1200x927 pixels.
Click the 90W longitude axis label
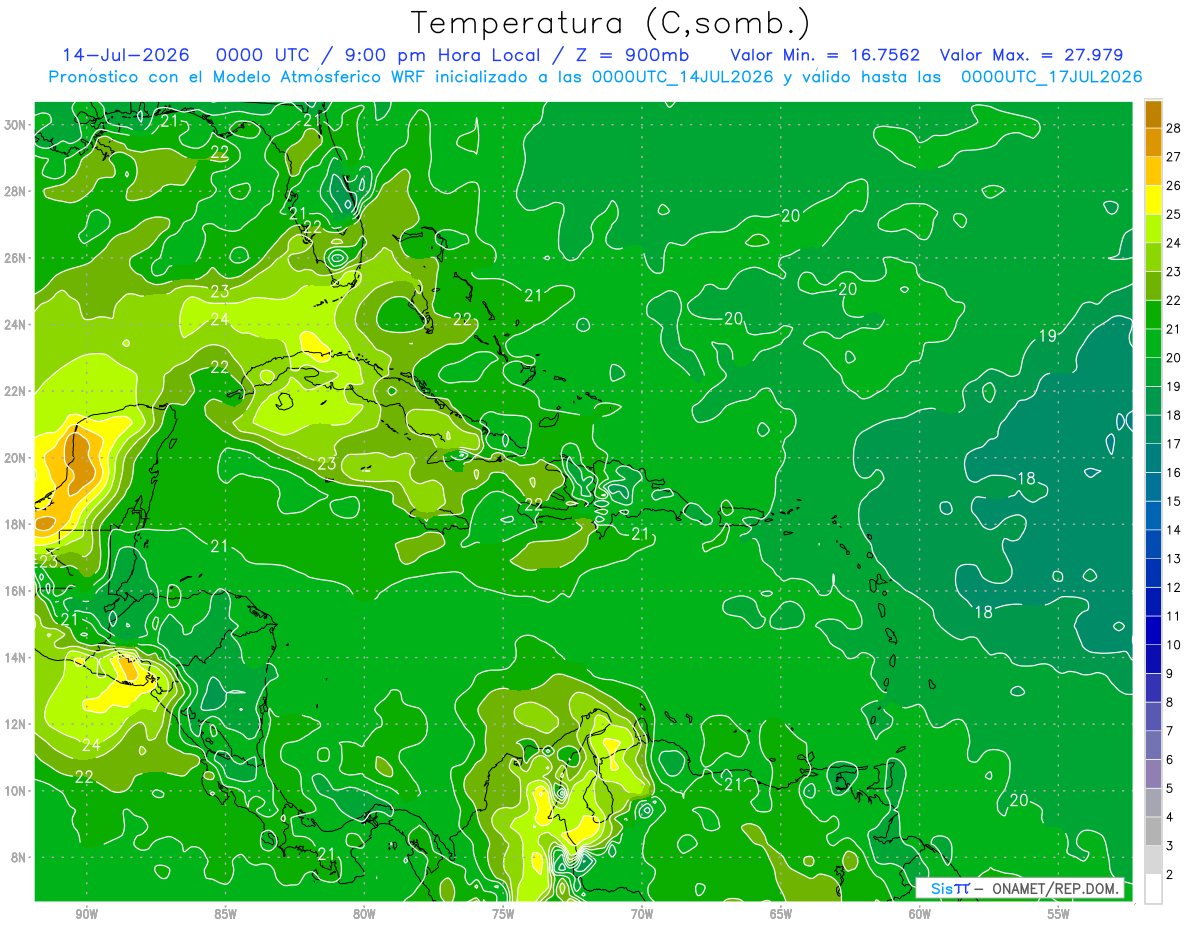click(86, 914)
